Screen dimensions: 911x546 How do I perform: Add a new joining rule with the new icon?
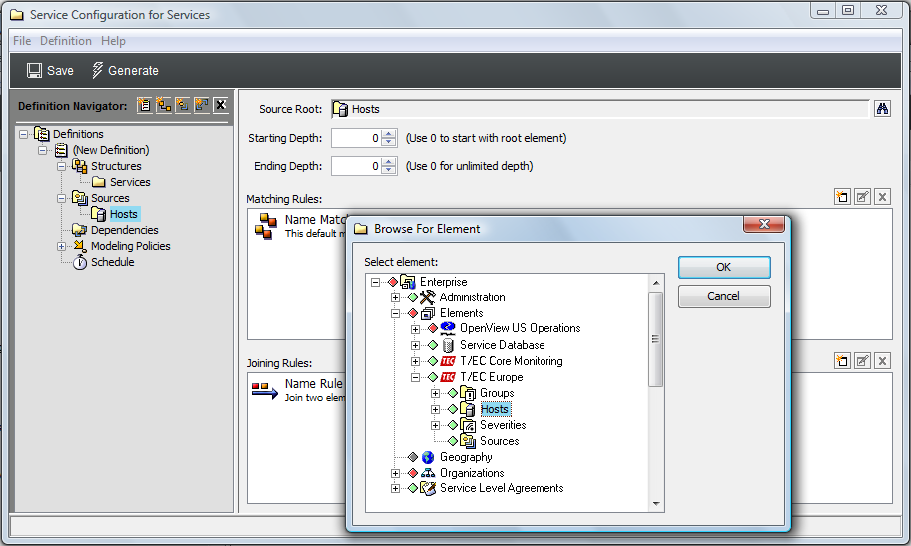click(842, 361)
